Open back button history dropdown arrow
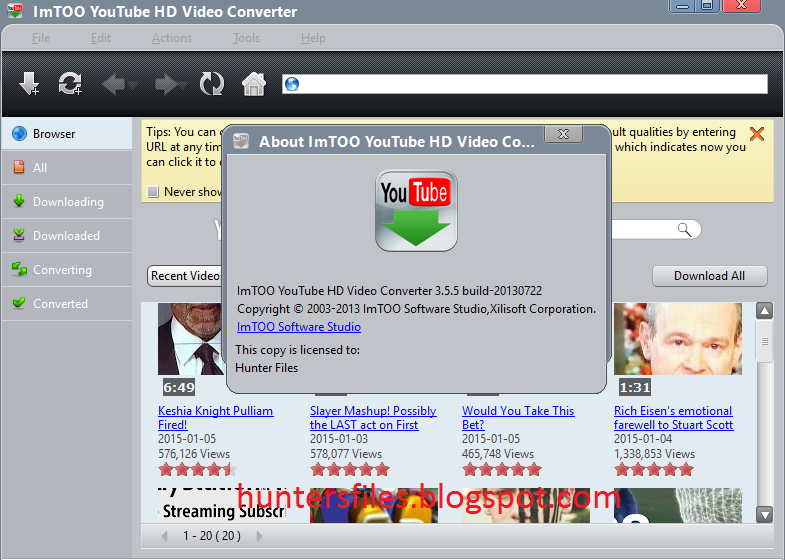This screenshot has height=560, width=785. (x=132, y=85)
